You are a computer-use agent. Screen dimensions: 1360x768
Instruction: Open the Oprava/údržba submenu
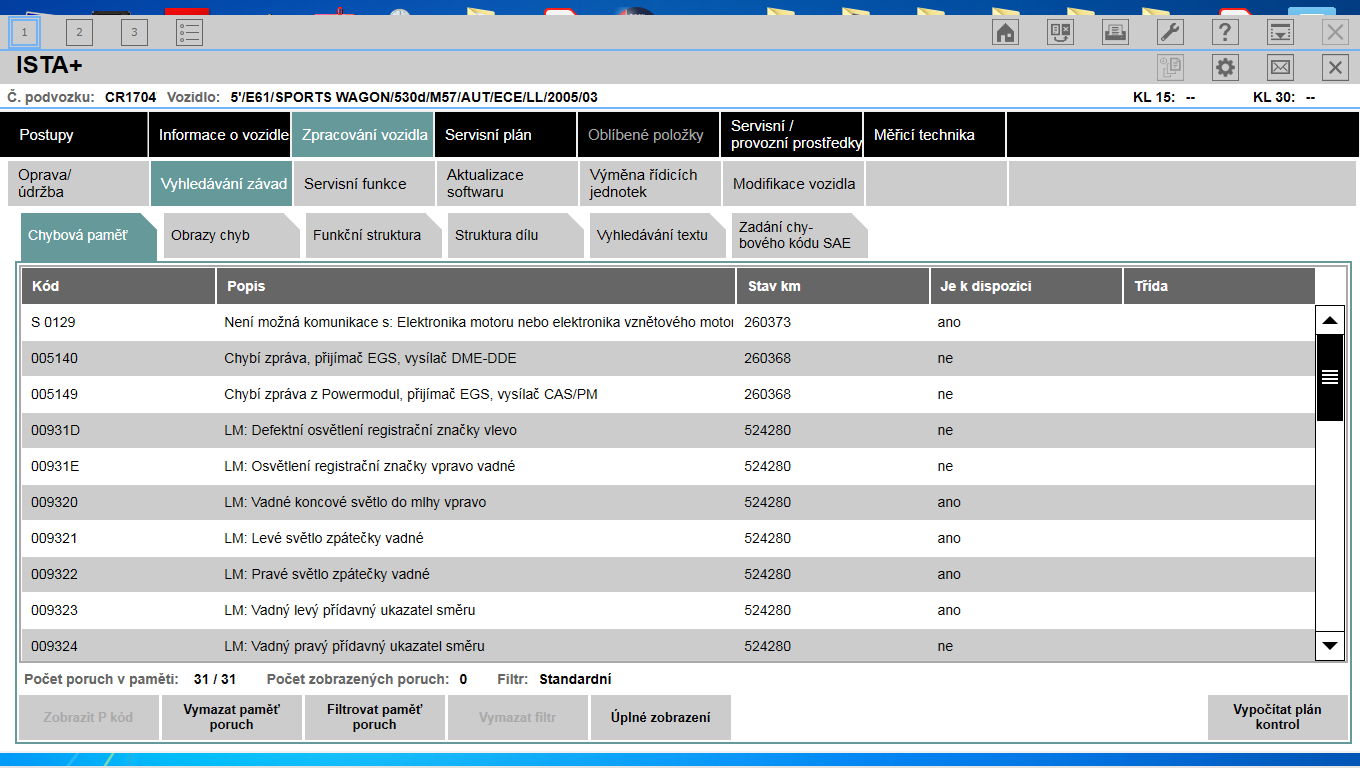point(77,183)
